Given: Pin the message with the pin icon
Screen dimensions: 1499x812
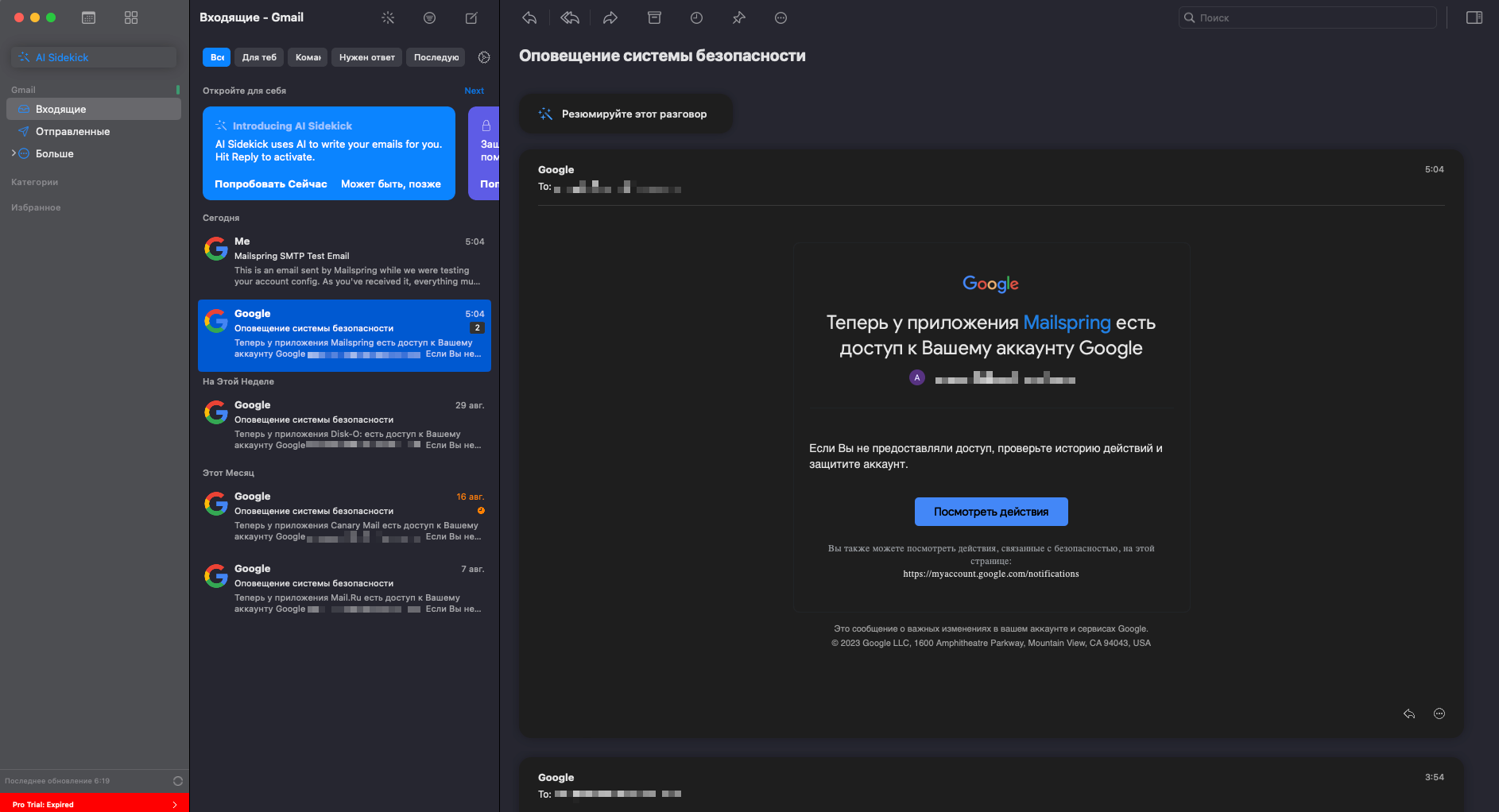Looking at the screenshot, I should (x=738, y=17).
